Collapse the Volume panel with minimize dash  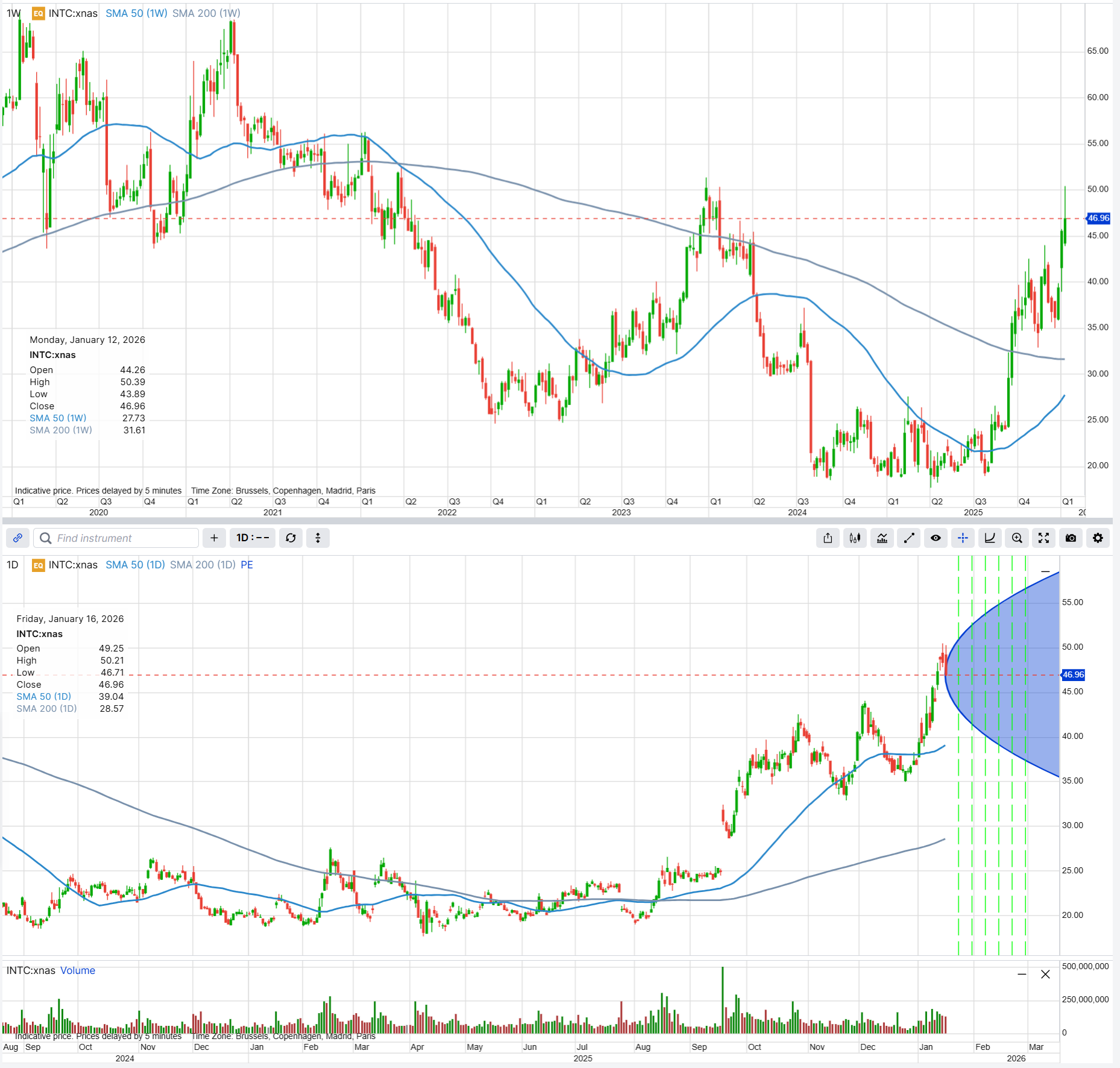1022,975
